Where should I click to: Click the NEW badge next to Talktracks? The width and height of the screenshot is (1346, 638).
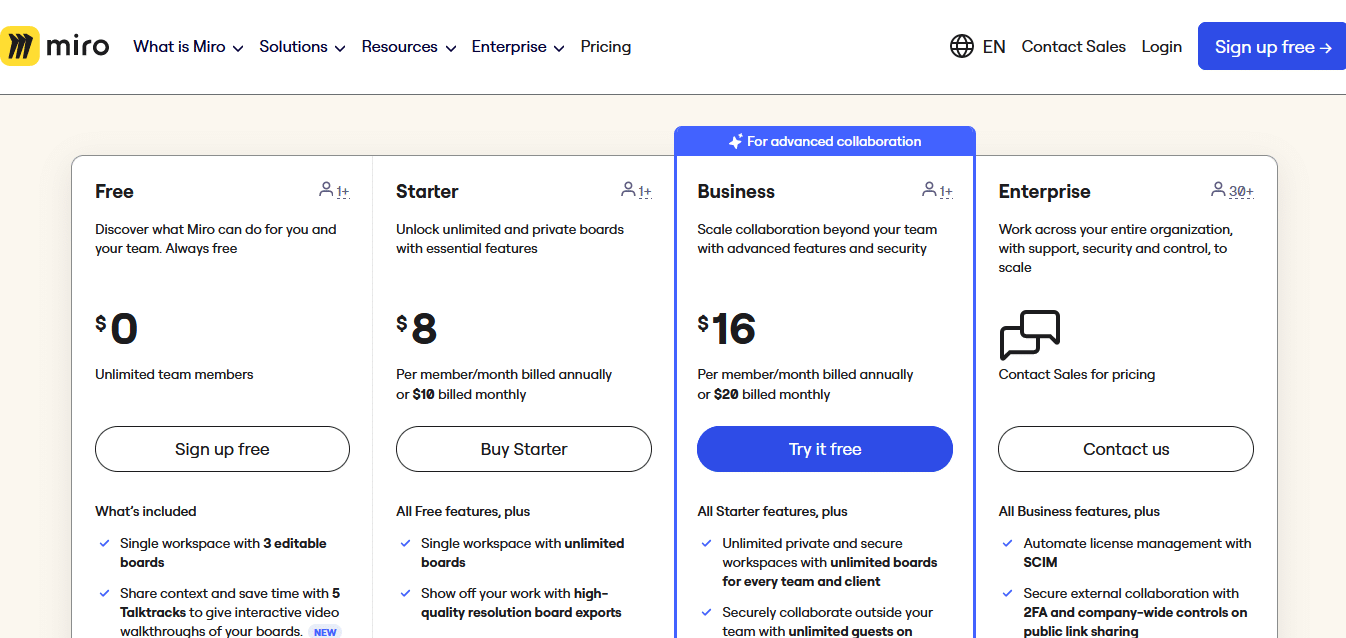click(325, 632)
